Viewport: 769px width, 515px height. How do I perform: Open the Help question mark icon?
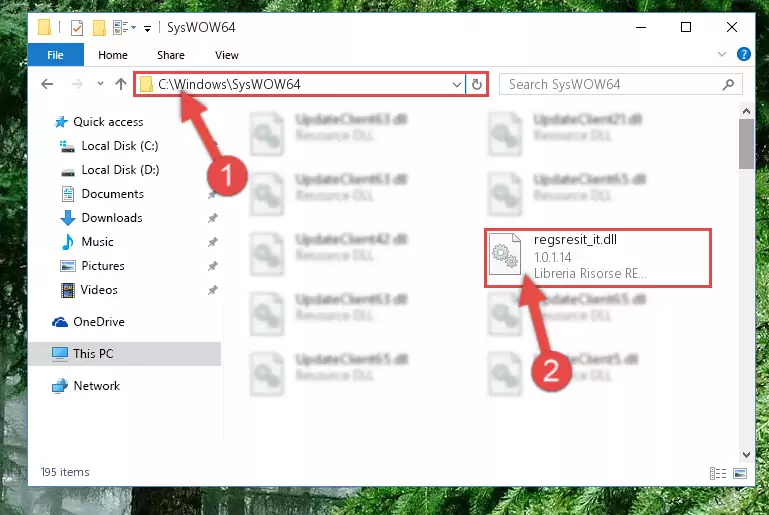[x=743, y=54]
